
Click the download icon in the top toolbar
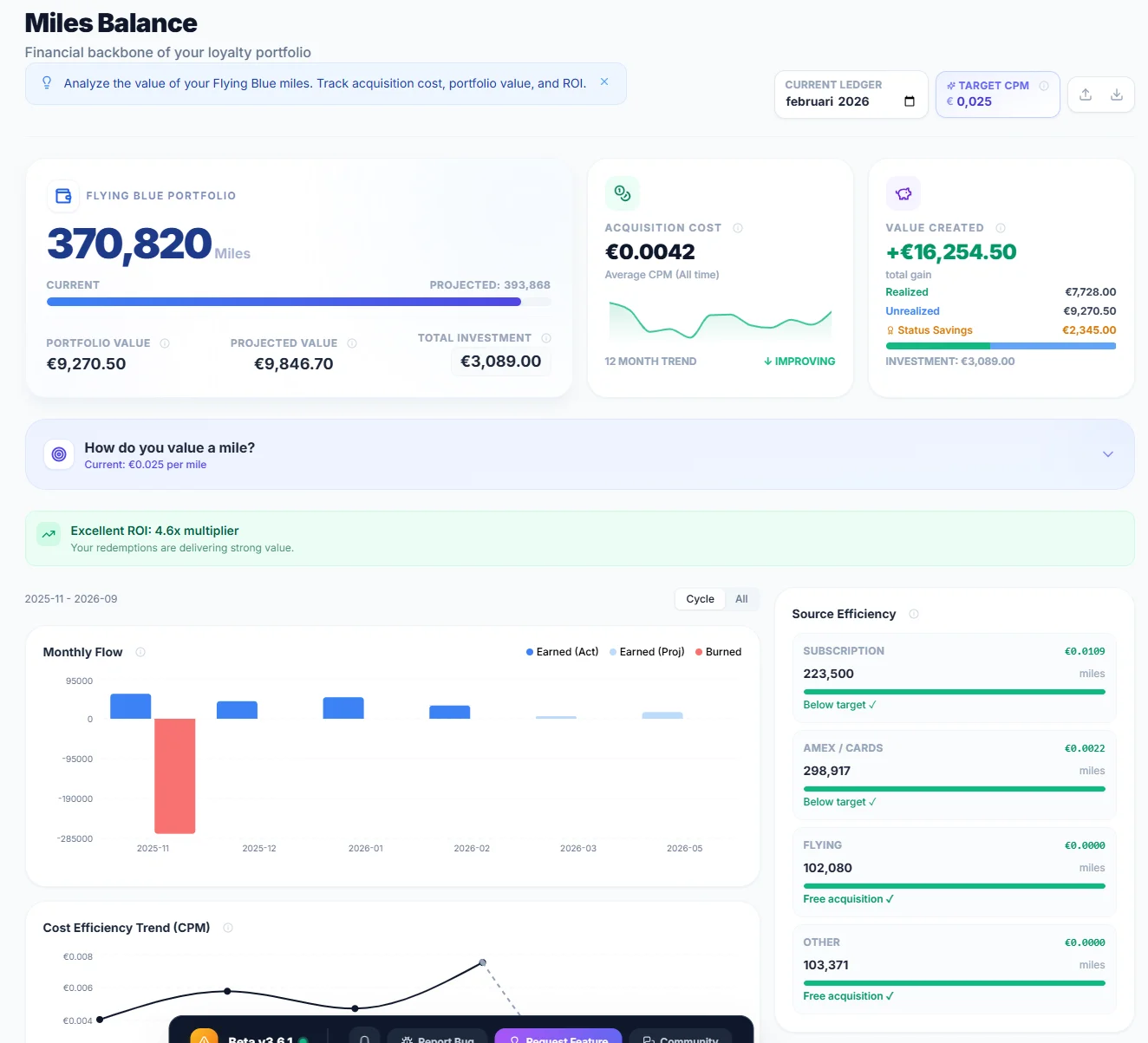coord(1118,95)
